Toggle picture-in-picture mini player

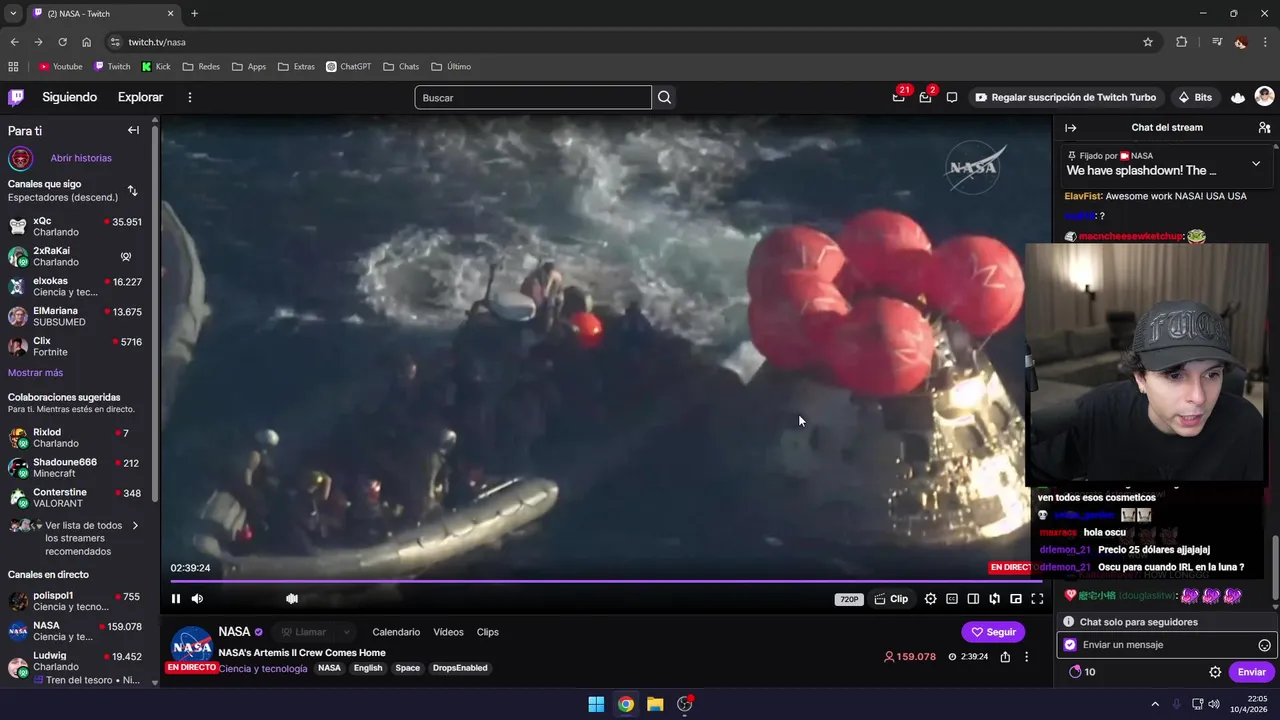point(1016,599)
